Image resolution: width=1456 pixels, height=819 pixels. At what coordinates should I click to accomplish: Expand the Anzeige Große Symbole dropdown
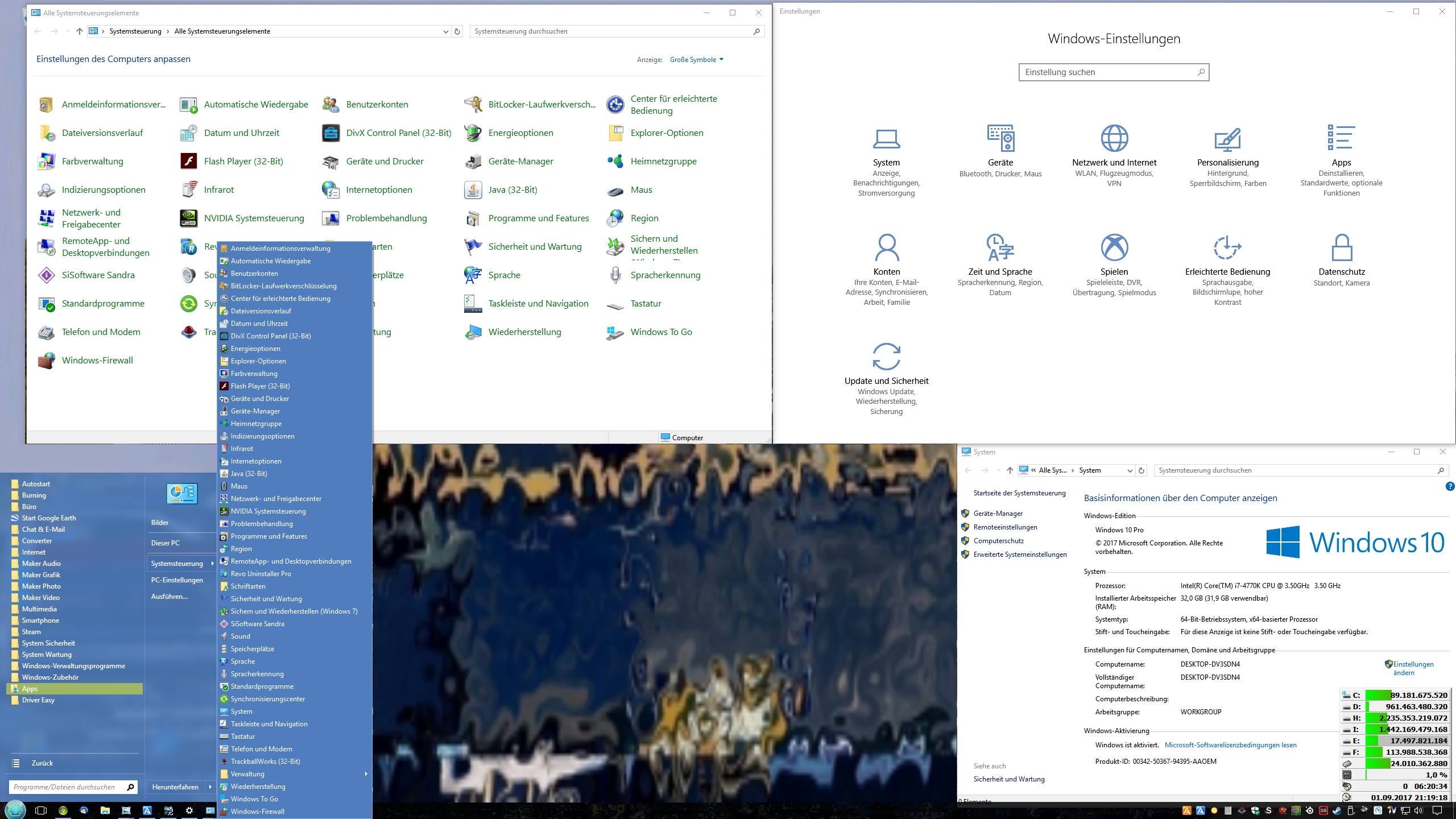697,60
